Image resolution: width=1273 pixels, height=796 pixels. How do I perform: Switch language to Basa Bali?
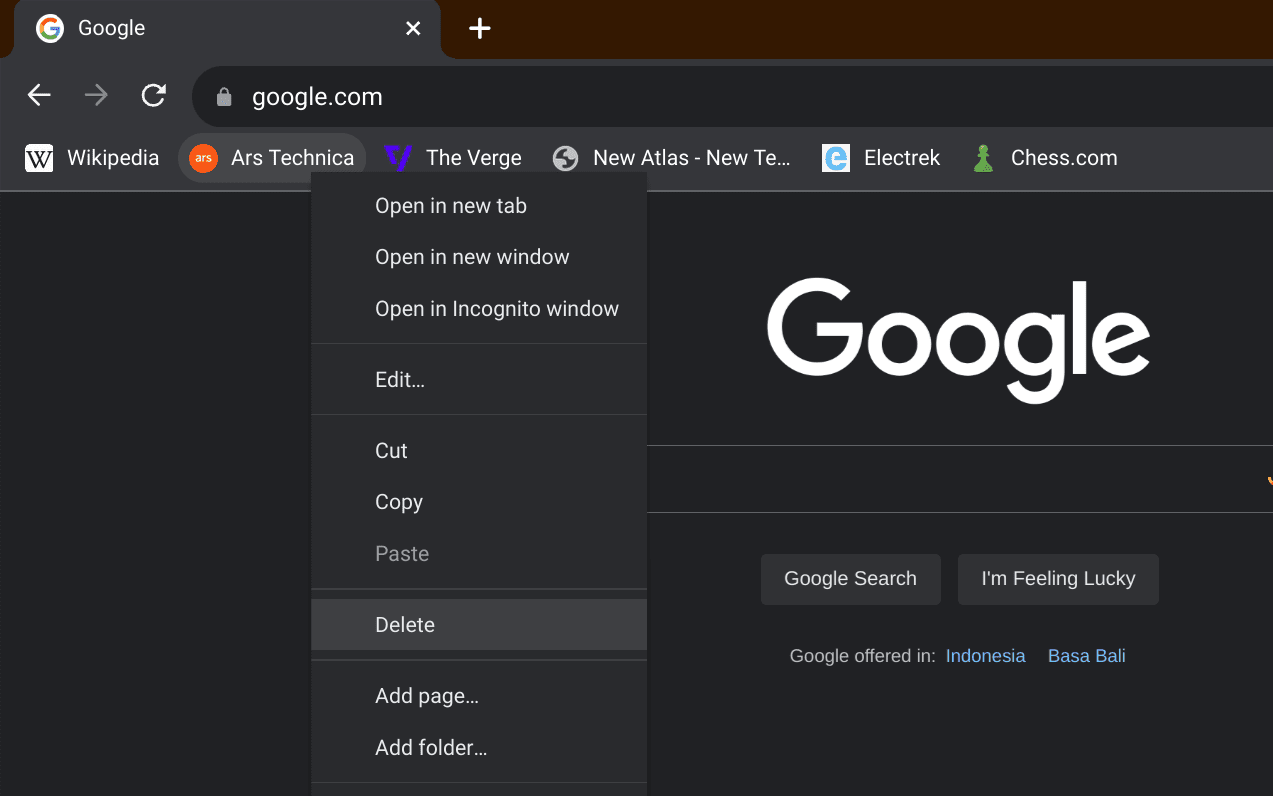1086,656
